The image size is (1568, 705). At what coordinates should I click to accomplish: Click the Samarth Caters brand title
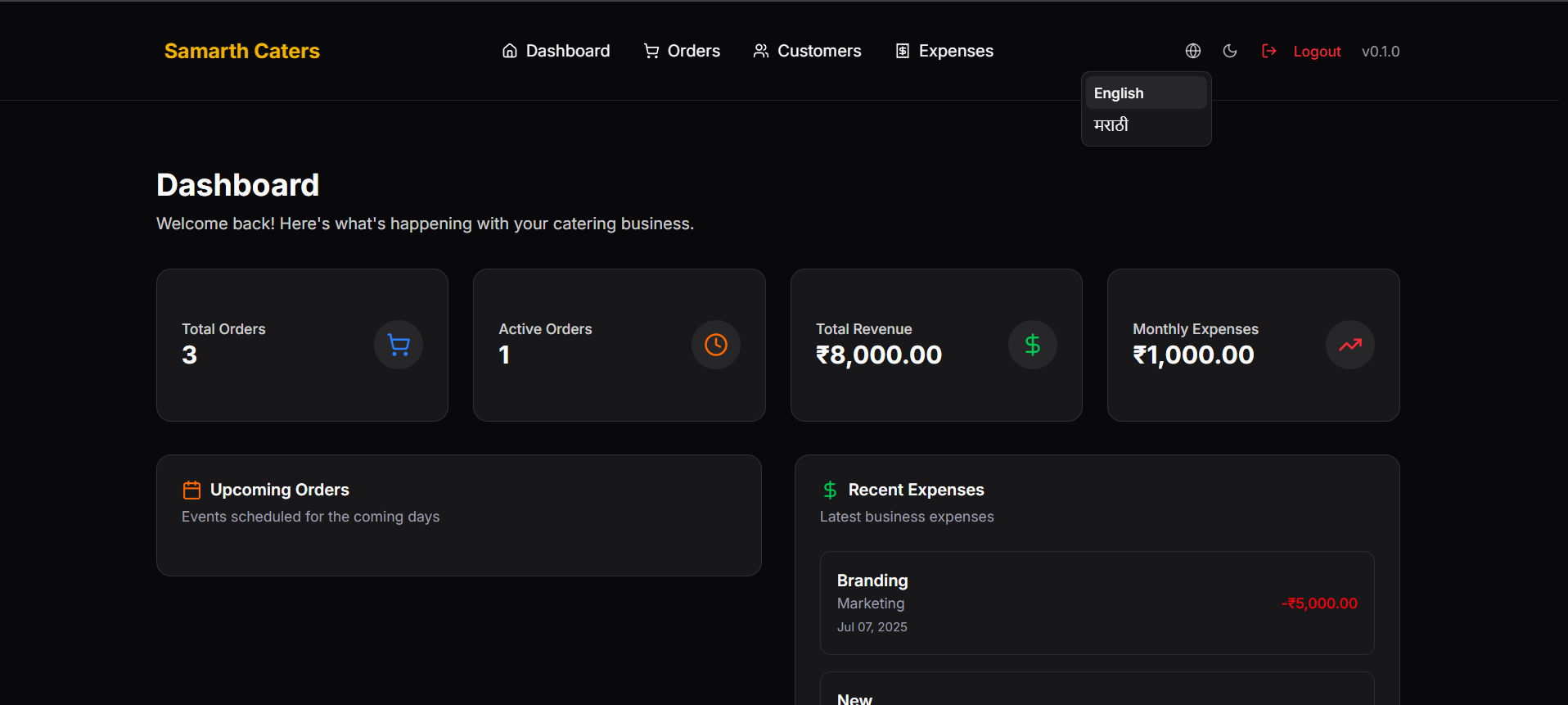point(241,50)
